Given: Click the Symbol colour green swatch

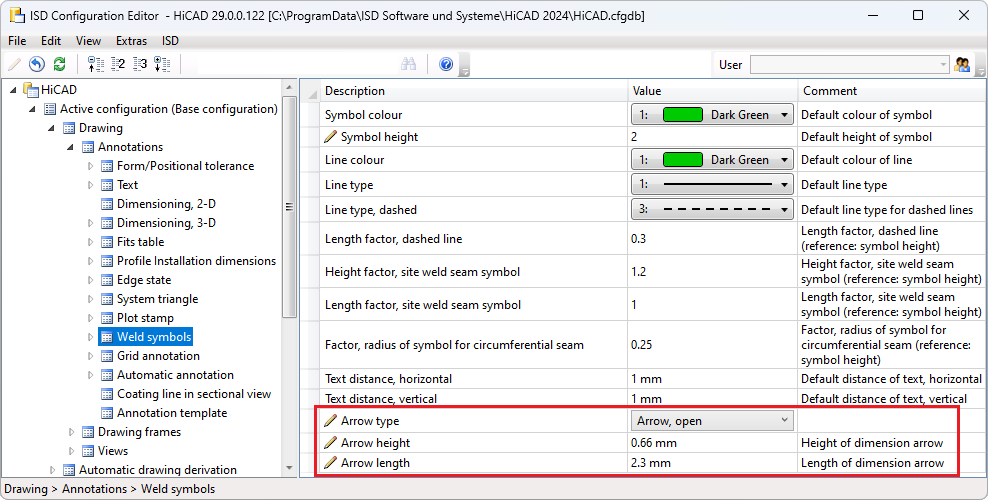Looking at the screenshot, I should click(682, 115).
